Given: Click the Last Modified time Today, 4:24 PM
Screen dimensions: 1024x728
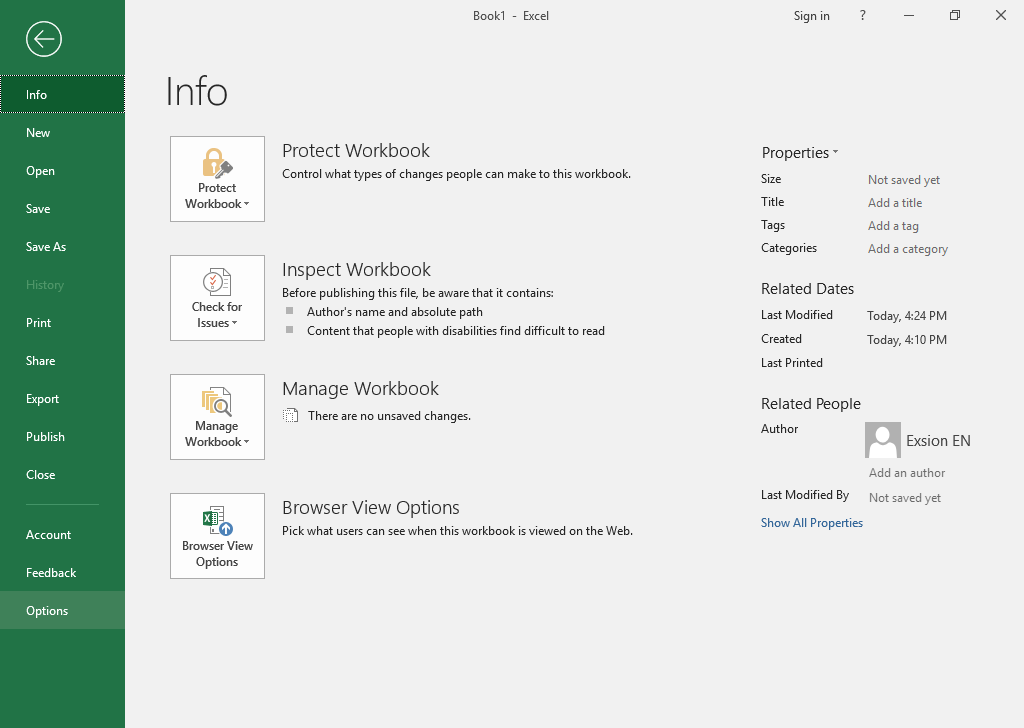Looking at the screenshot, I should pos(906,316).
